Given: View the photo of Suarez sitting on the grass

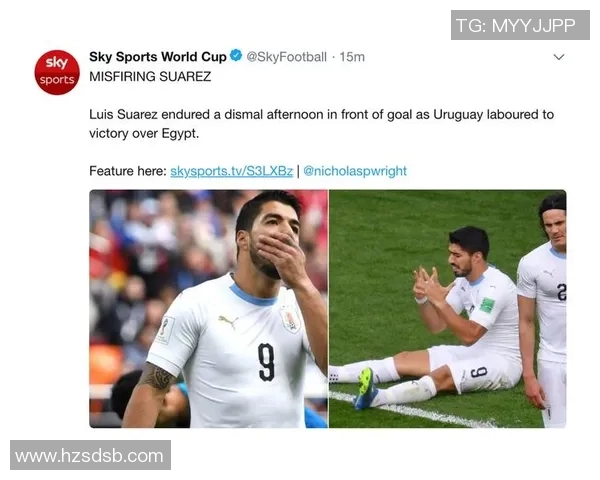Looking at the screenshot, I should point(448,309).
